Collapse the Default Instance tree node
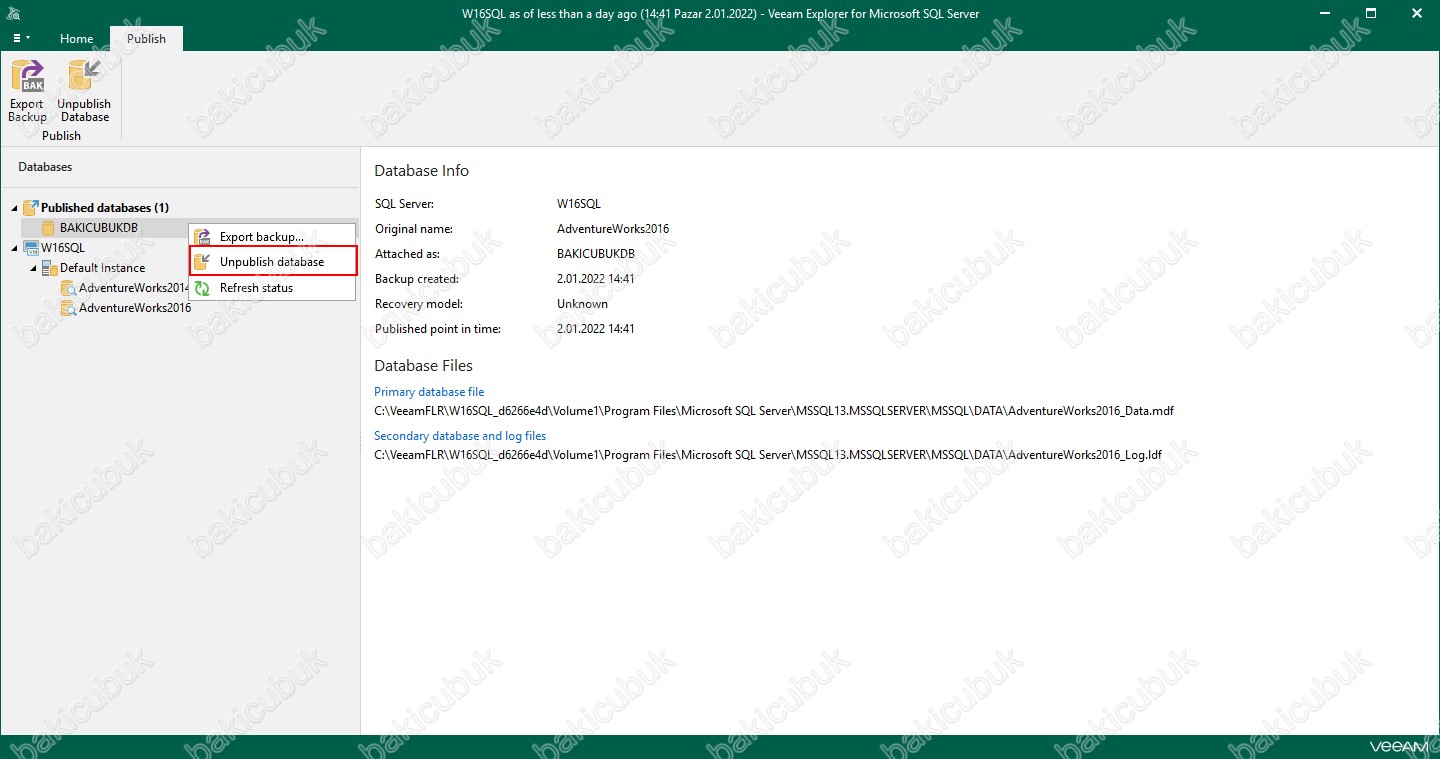The width and height of the screenshot is (1440, 759). [33, 268]
